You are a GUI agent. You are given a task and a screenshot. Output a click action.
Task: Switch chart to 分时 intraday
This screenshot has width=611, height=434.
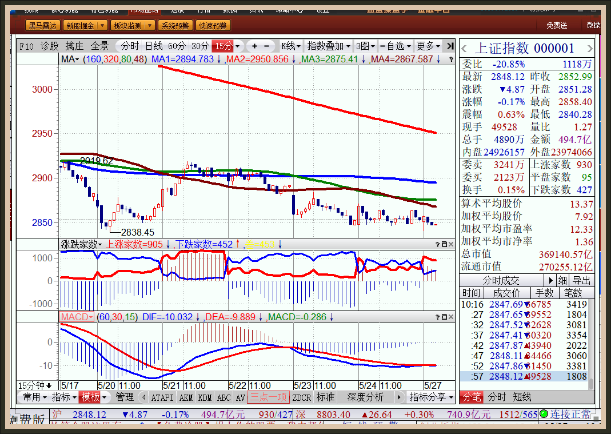pos(130,46)
